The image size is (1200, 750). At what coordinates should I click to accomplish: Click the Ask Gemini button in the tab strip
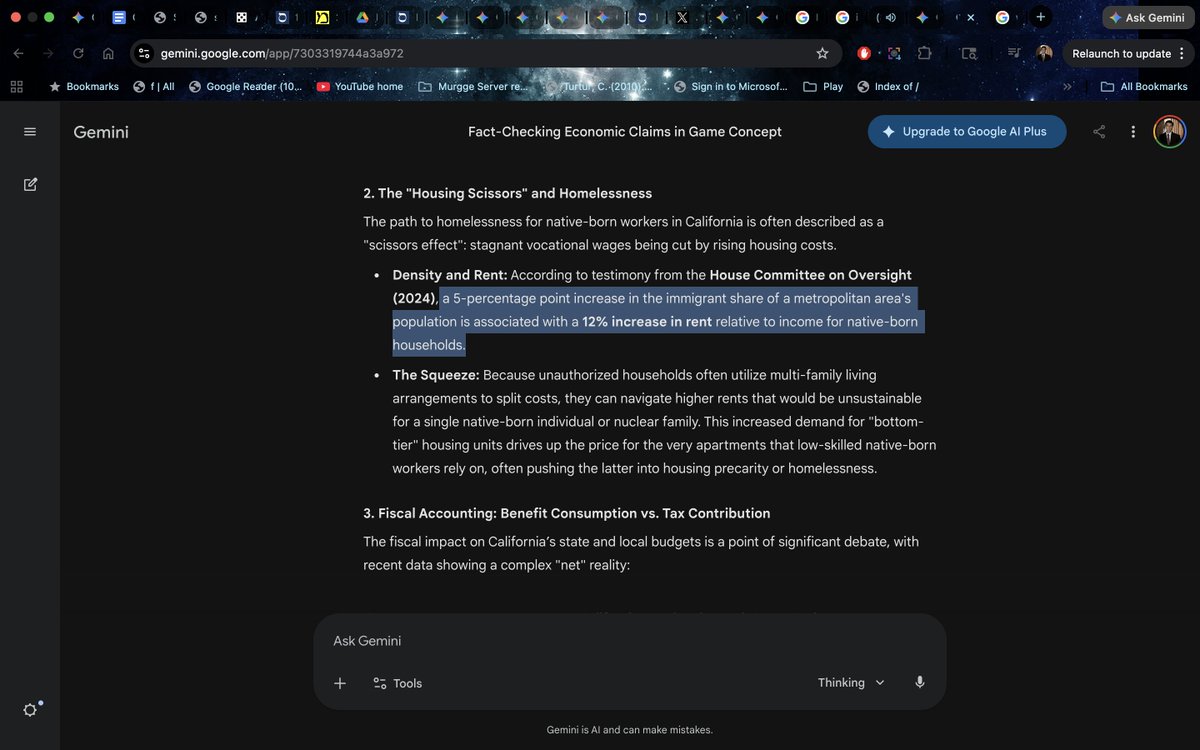1147,17
